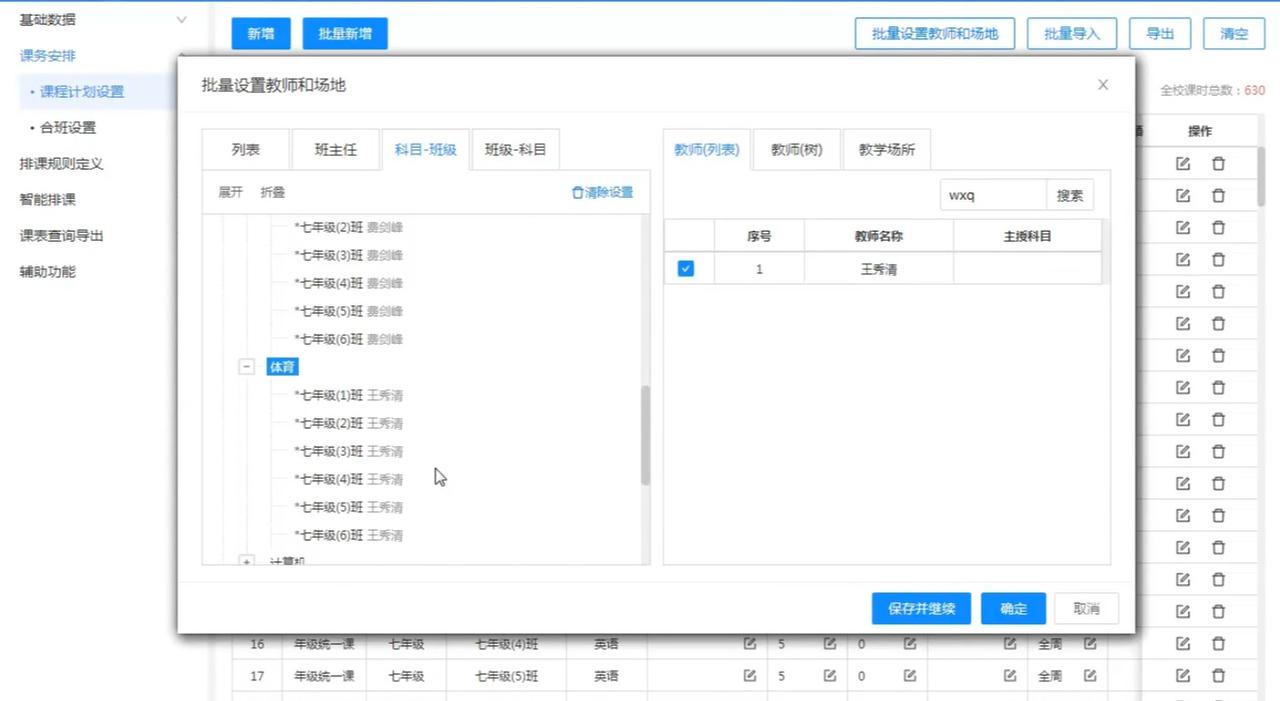The height and width of the screenshot is (701, 1280).
Task: Switch to the 列表 tab
Action: 246,150
